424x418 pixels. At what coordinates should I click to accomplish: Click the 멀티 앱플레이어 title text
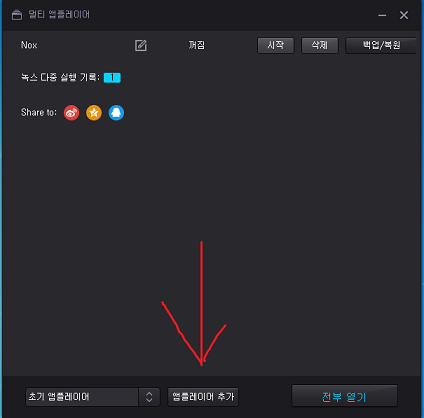(59, 15)
